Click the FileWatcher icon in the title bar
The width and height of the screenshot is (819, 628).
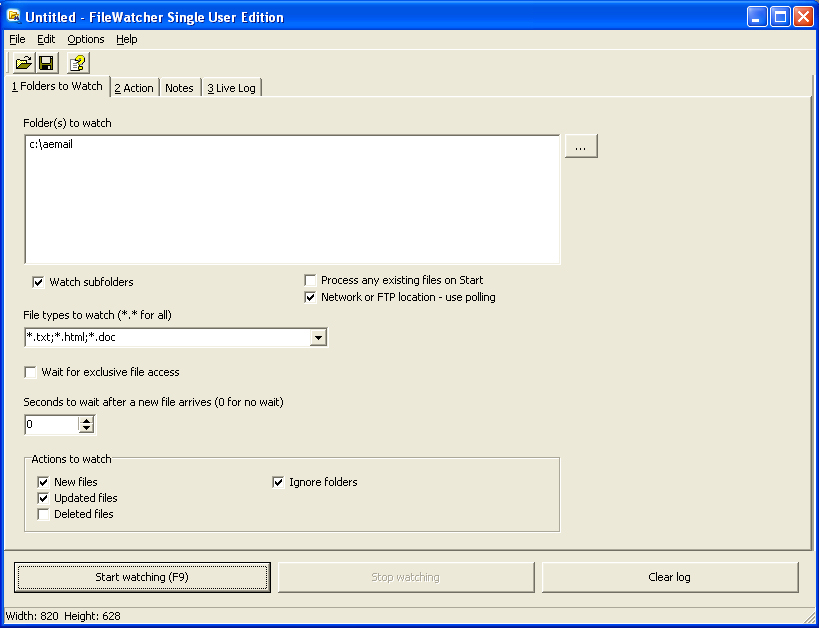click(x=12, y=16)
